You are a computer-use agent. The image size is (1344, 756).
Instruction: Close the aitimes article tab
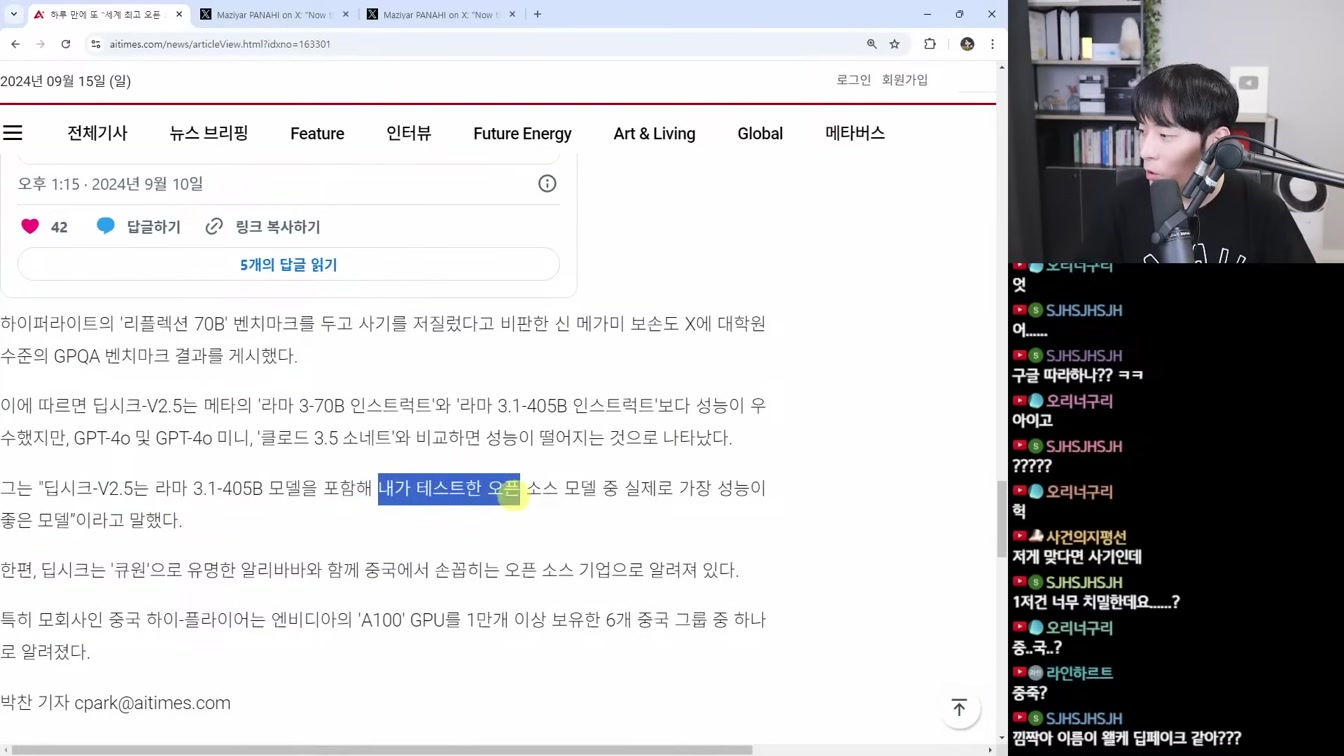pos(179,15)
